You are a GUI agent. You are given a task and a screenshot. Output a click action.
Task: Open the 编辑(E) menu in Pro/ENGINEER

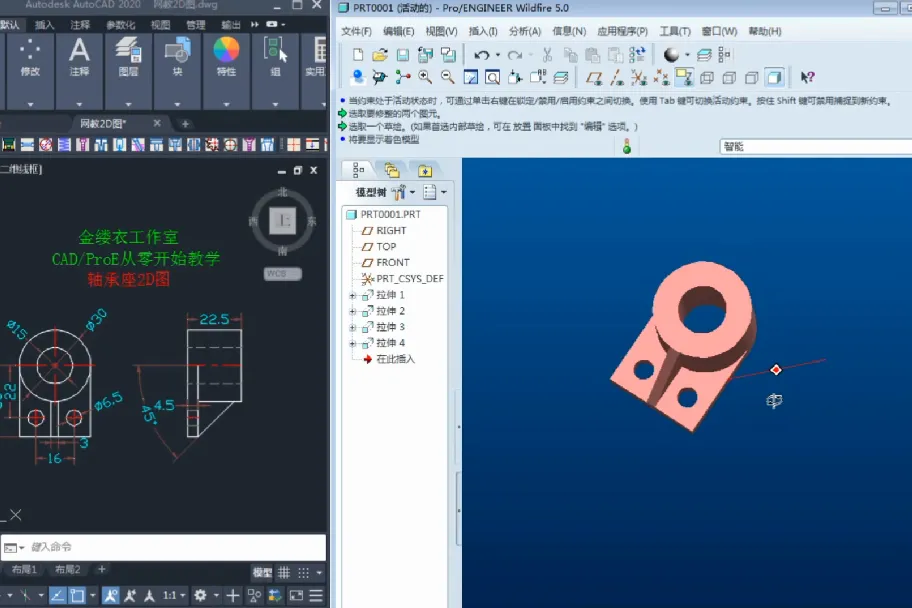tap(398, 31)
